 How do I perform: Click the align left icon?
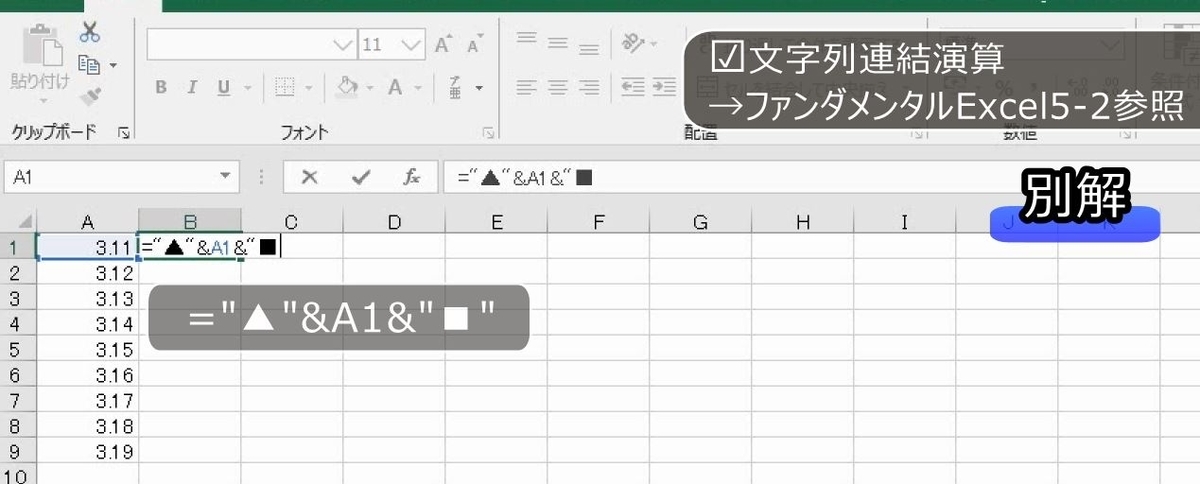[526, 88]
